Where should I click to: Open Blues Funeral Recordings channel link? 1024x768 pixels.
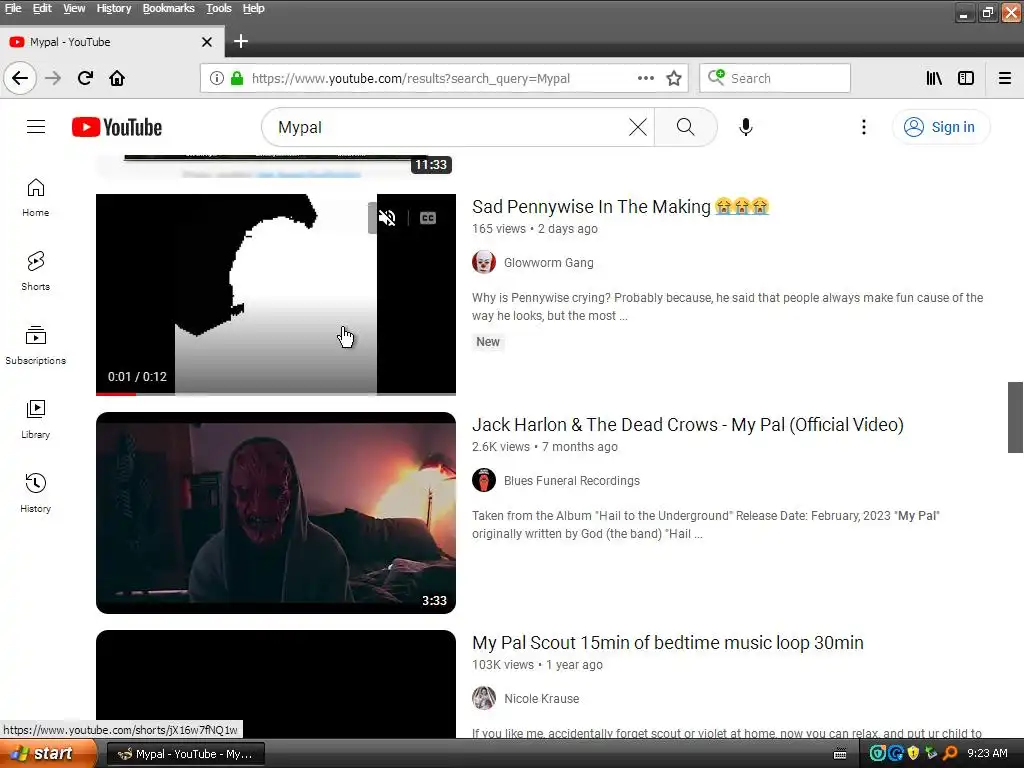pos(571,481)
